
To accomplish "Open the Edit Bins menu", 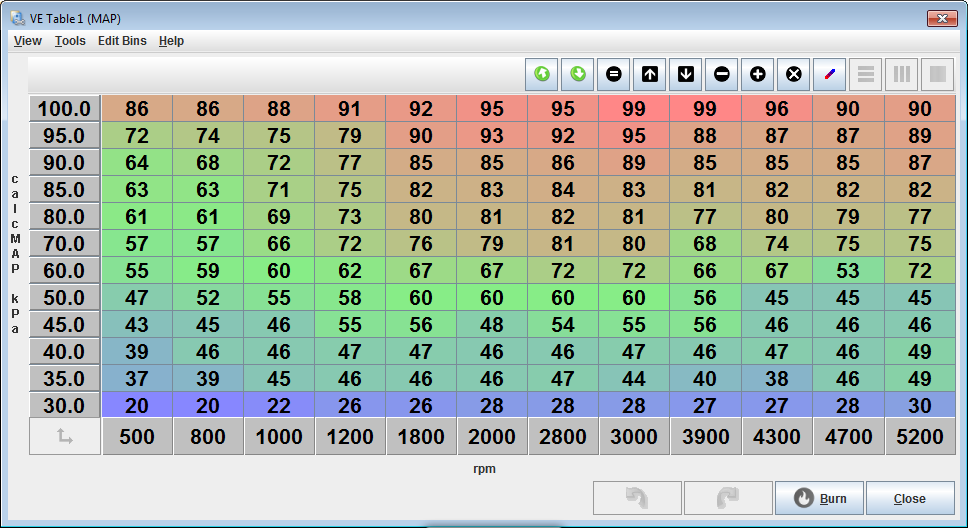I will (x=122, y=41).
